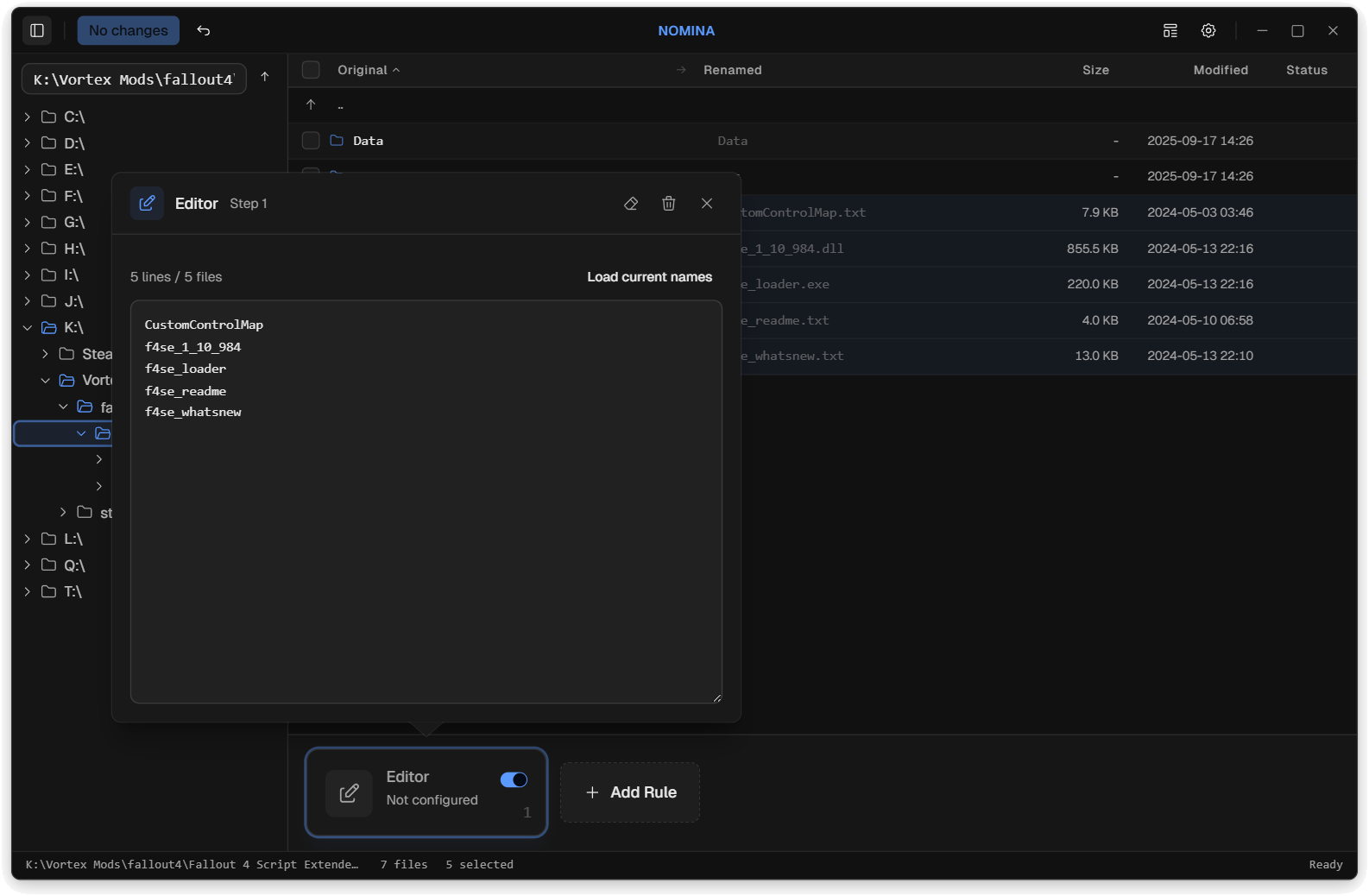Image resolution: width=1369 pixels, height=896 pixels.
Task: Toggle the sidebar panel icon
Action: coord(37,30)
